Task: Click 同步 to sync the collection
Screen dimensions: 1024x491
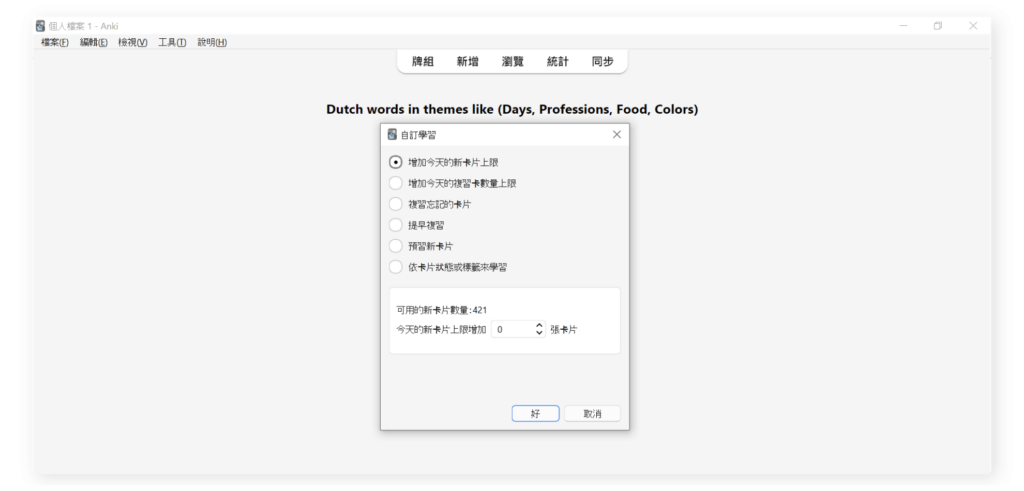Action: pyautogui.click(x=602, y=62)
